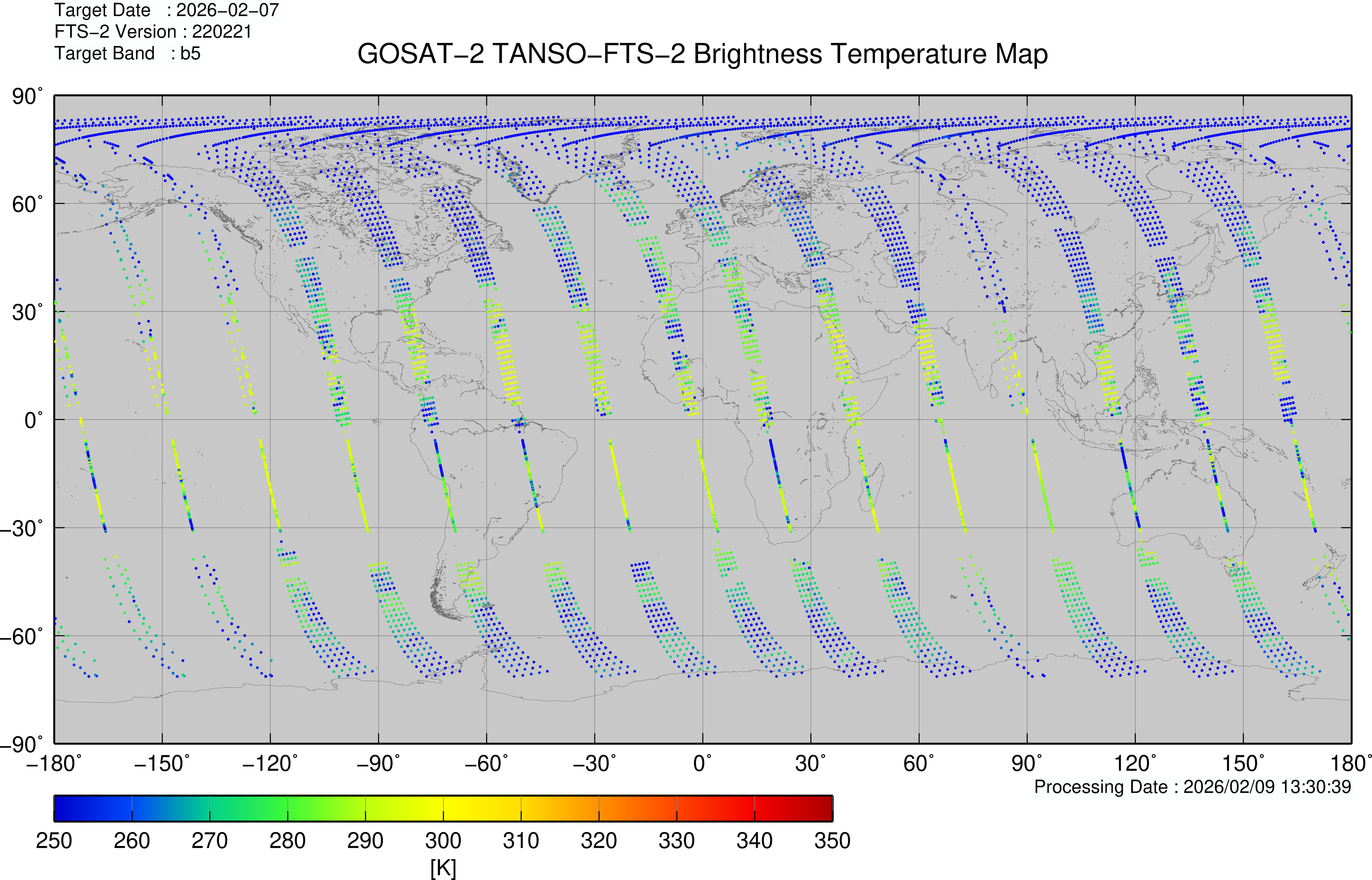
Task: Click the −90° longitude axis label
Action: [378, 763]
